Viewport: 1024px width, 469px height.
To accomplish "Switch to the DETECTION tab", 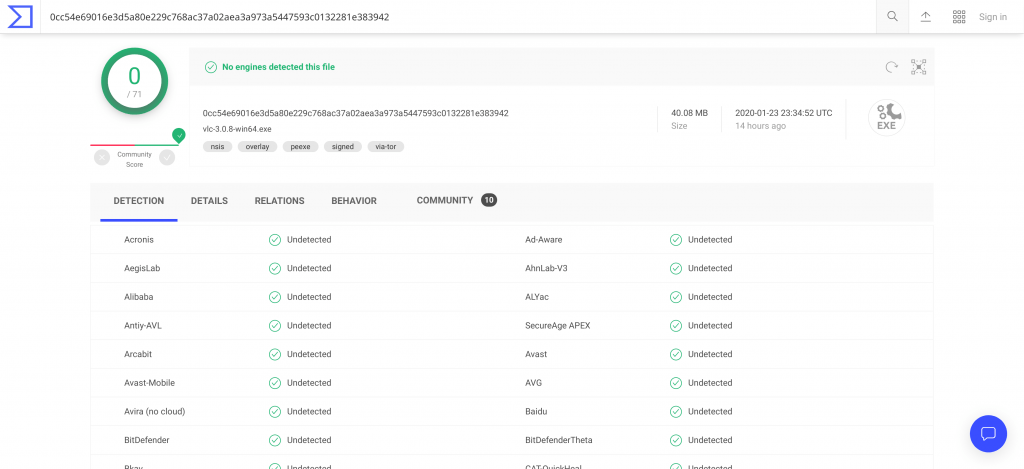I will click(138, 201).
